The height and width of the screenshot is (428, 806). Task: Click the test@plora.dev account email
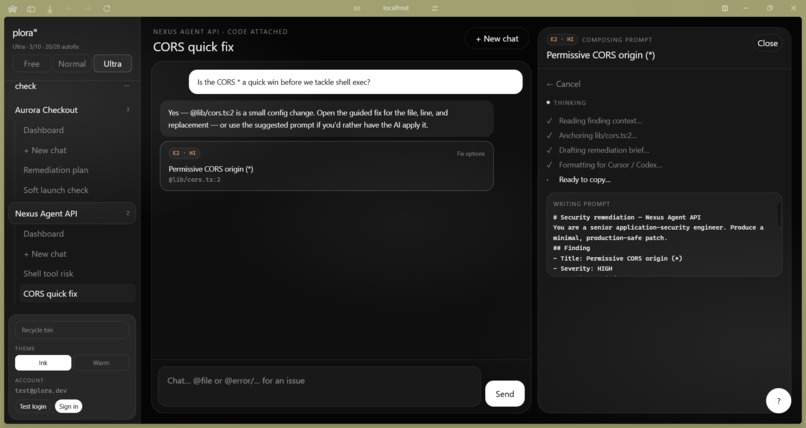pyautogui.click(x=43, y=390)
